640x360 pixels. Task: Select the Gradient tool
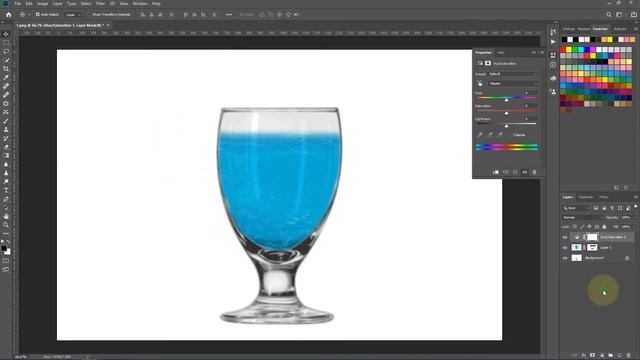pos(6,156)
